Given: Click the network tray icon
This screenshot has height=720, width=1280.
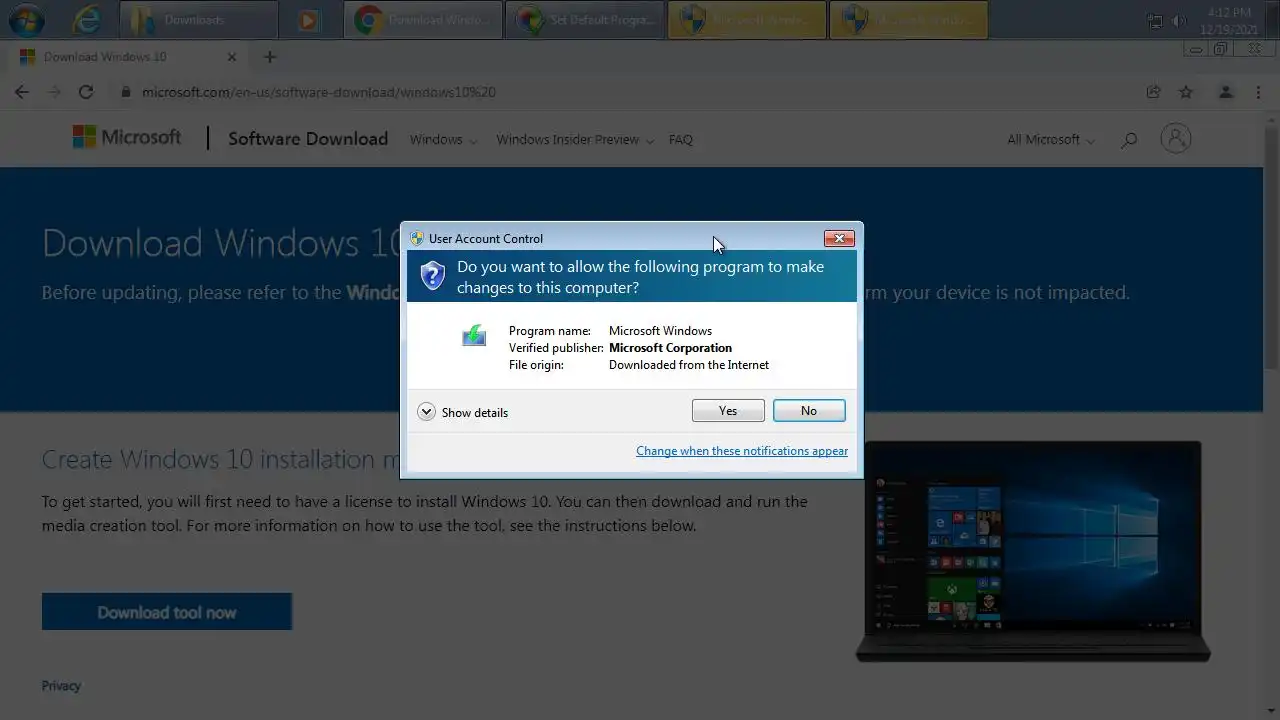Looking at the screenshot, I should point(1155,21).
